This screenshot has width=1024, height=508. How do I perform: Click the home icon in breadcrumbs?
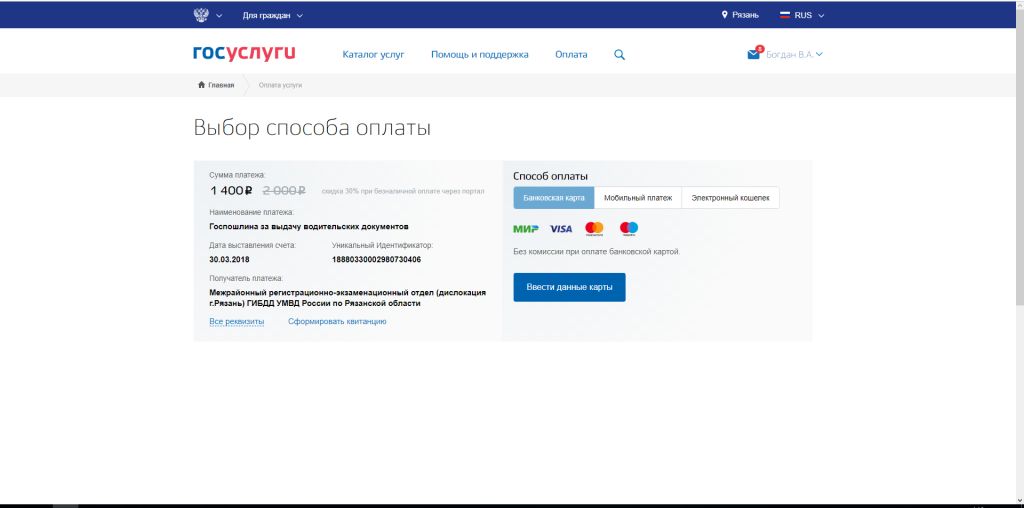[x=202, y=85]
